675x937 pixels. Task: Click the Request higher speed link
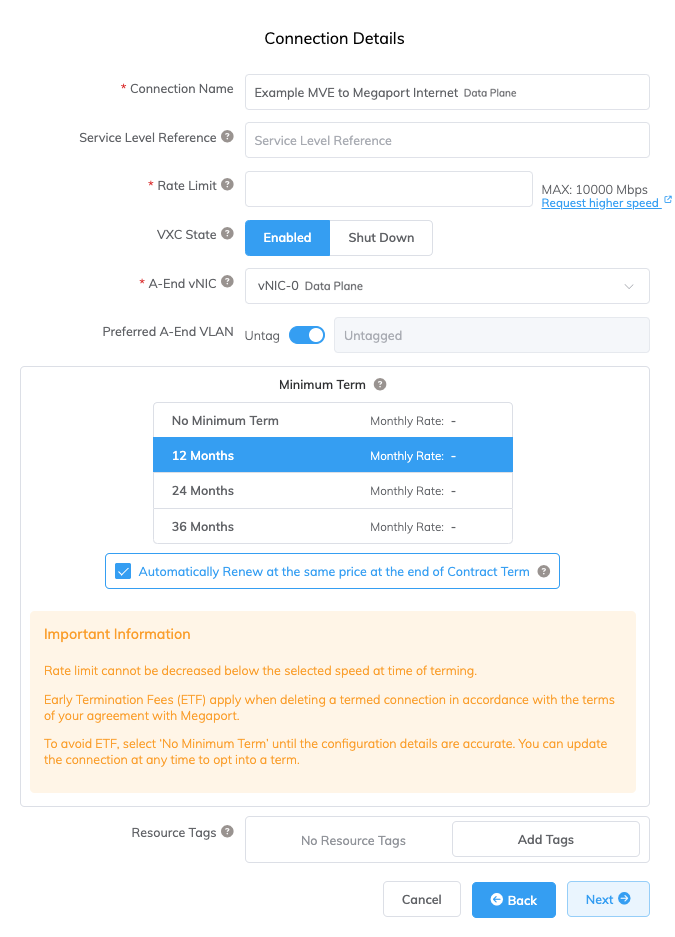(598, 202)
